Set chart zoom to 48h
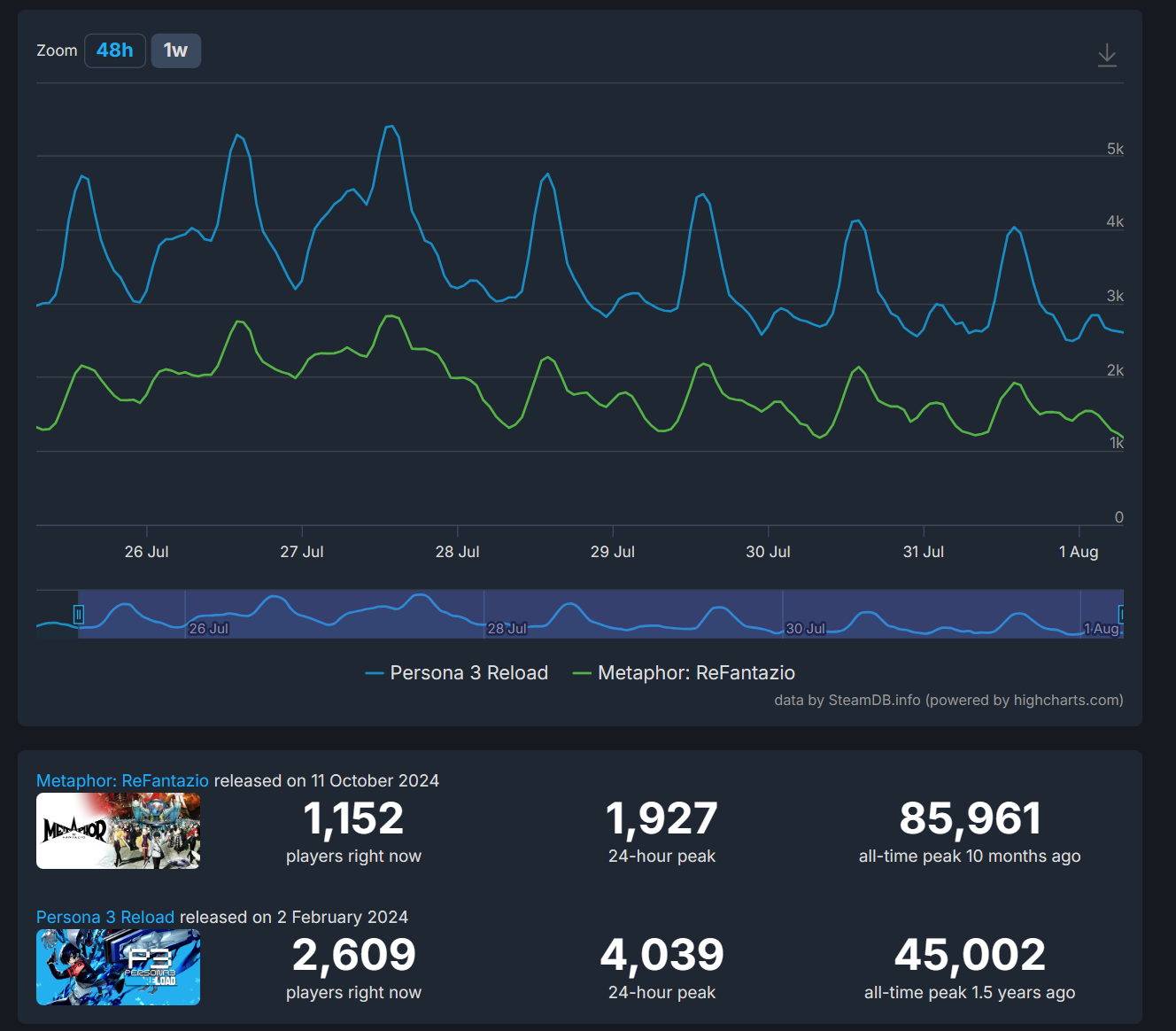Screen dimensions: 1176x1031 pyautogui.click(x=115, y=50)
